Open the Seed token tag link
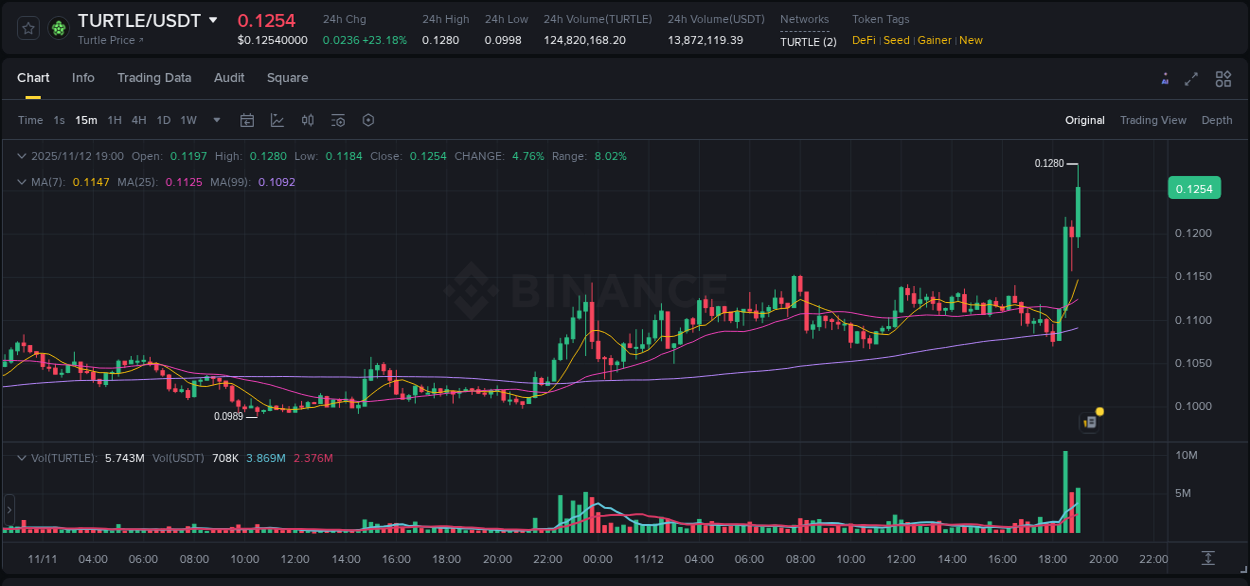This screenshot has height=586, width=1250. 896,40
